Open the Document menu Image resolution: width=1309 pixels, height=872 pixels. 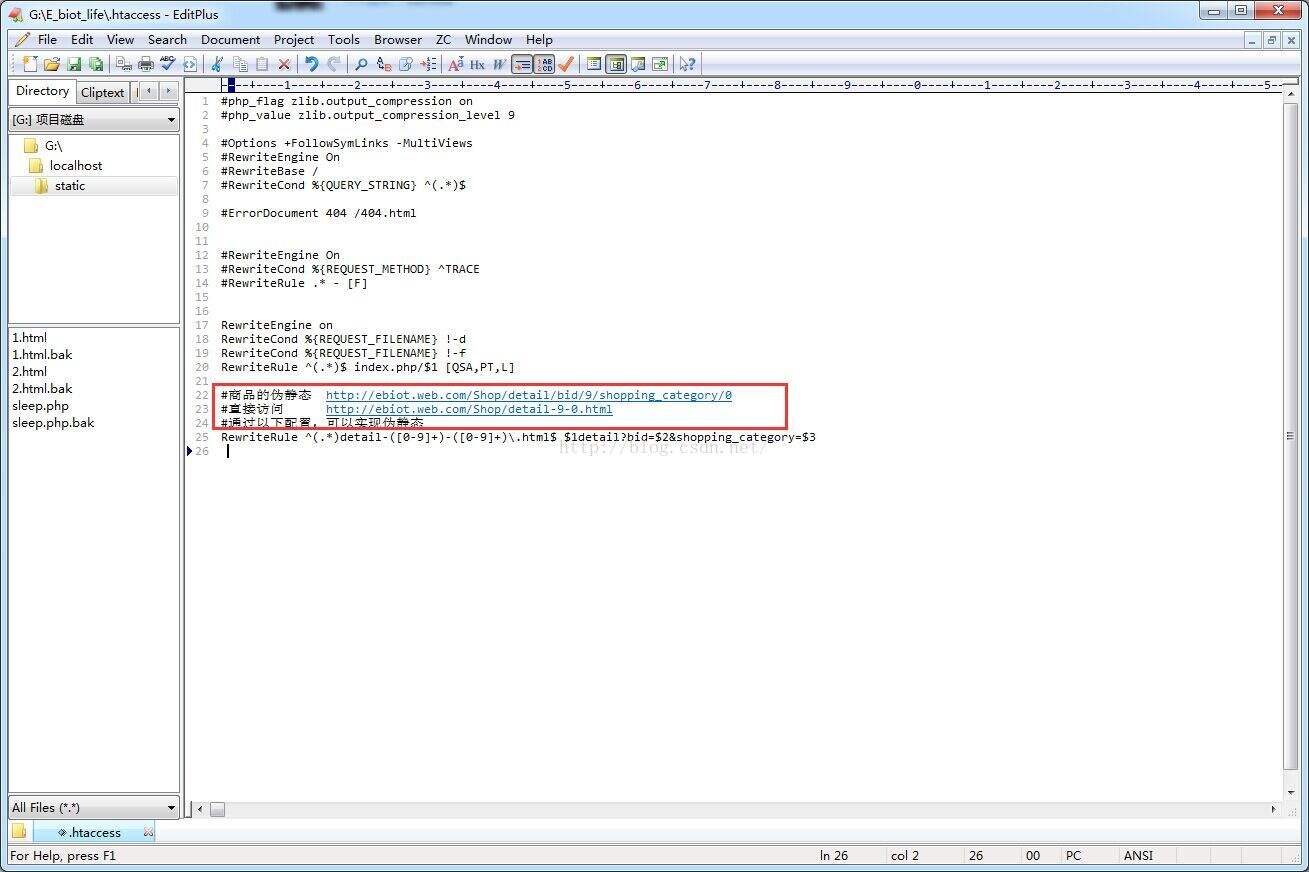coord(230,40)
